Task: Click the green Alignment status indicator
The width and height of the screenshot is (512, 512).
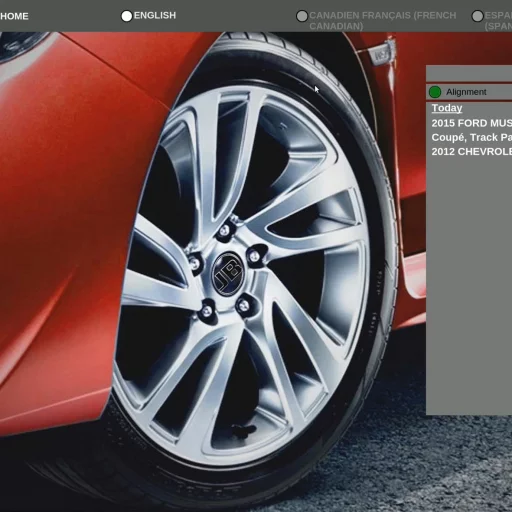Action: click(x=435, y=92)
